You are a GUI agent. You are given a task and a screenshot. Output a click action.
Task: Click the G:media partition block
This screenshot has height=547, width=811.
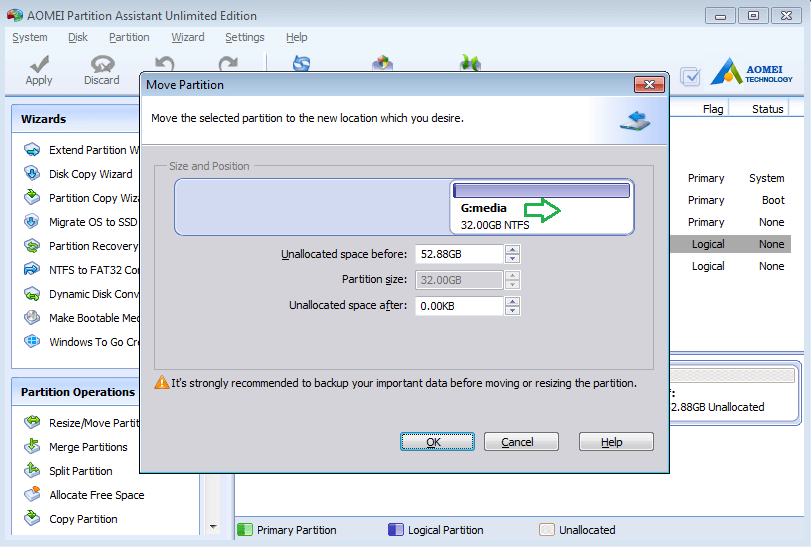[542, 207]
